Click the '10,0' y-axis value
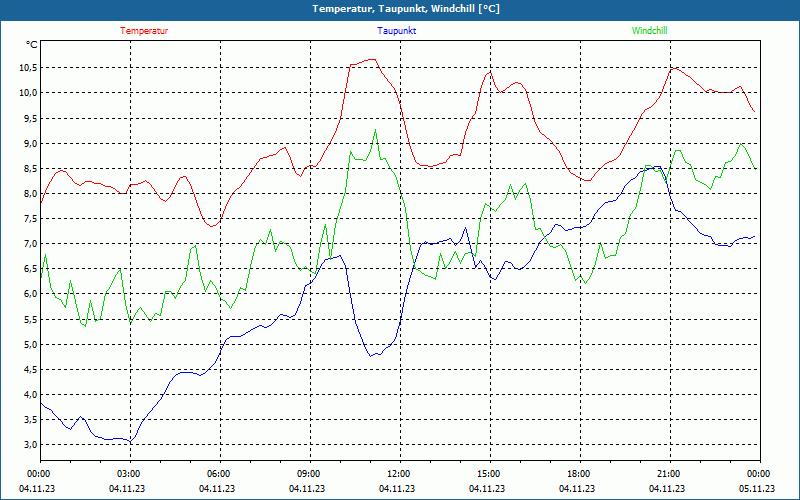This screenshot has height=500, width=800. tap(28, 93)
